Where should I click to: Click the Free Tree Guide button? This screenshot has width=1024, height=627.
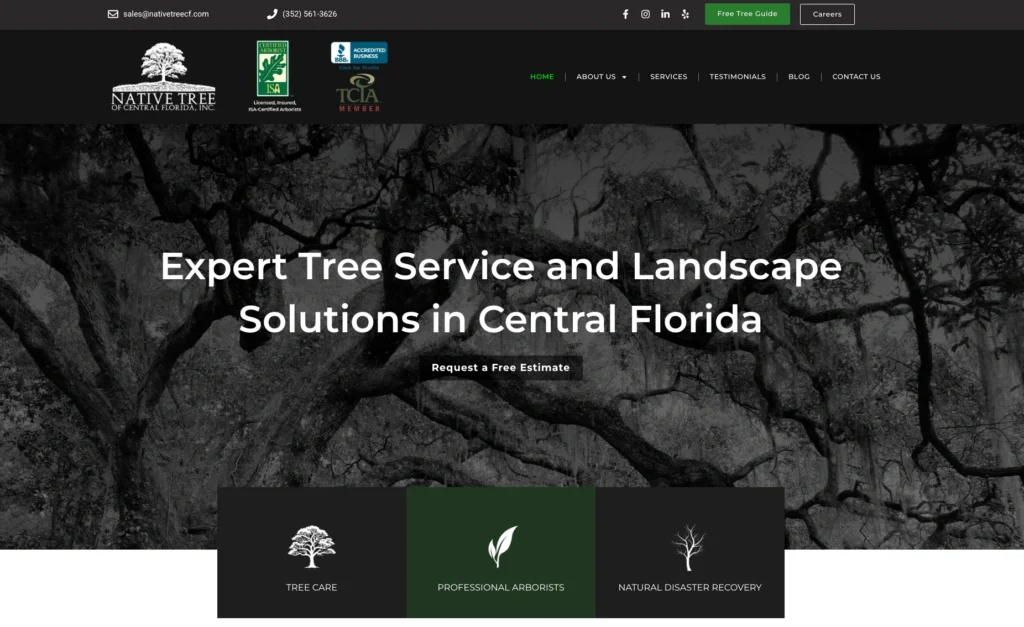[x=747, y=14]
